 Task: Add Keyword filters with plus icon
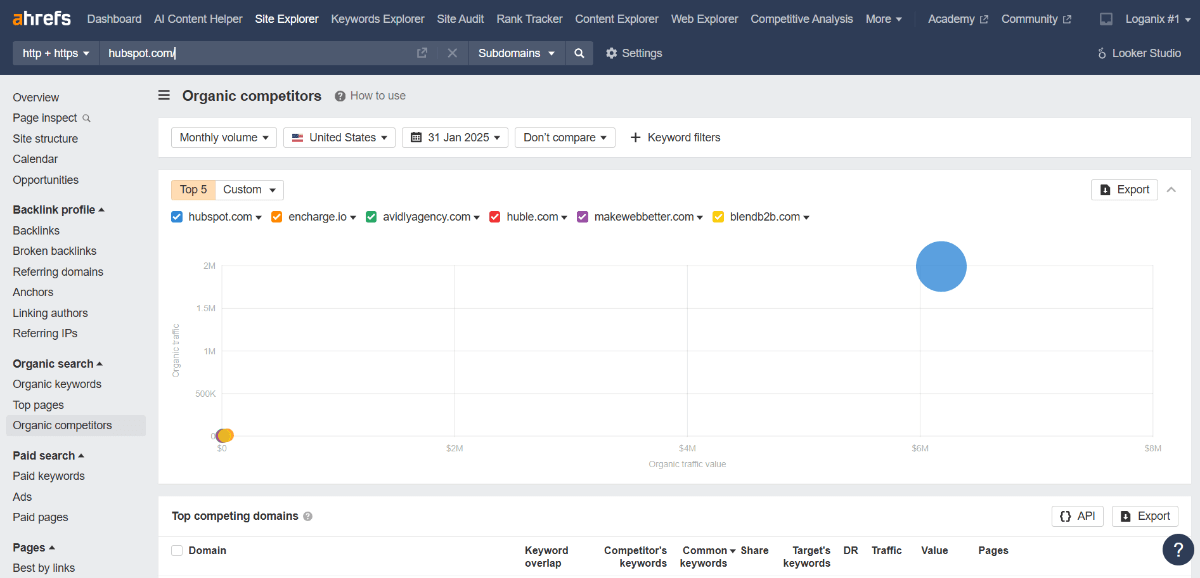pos(675,137)
